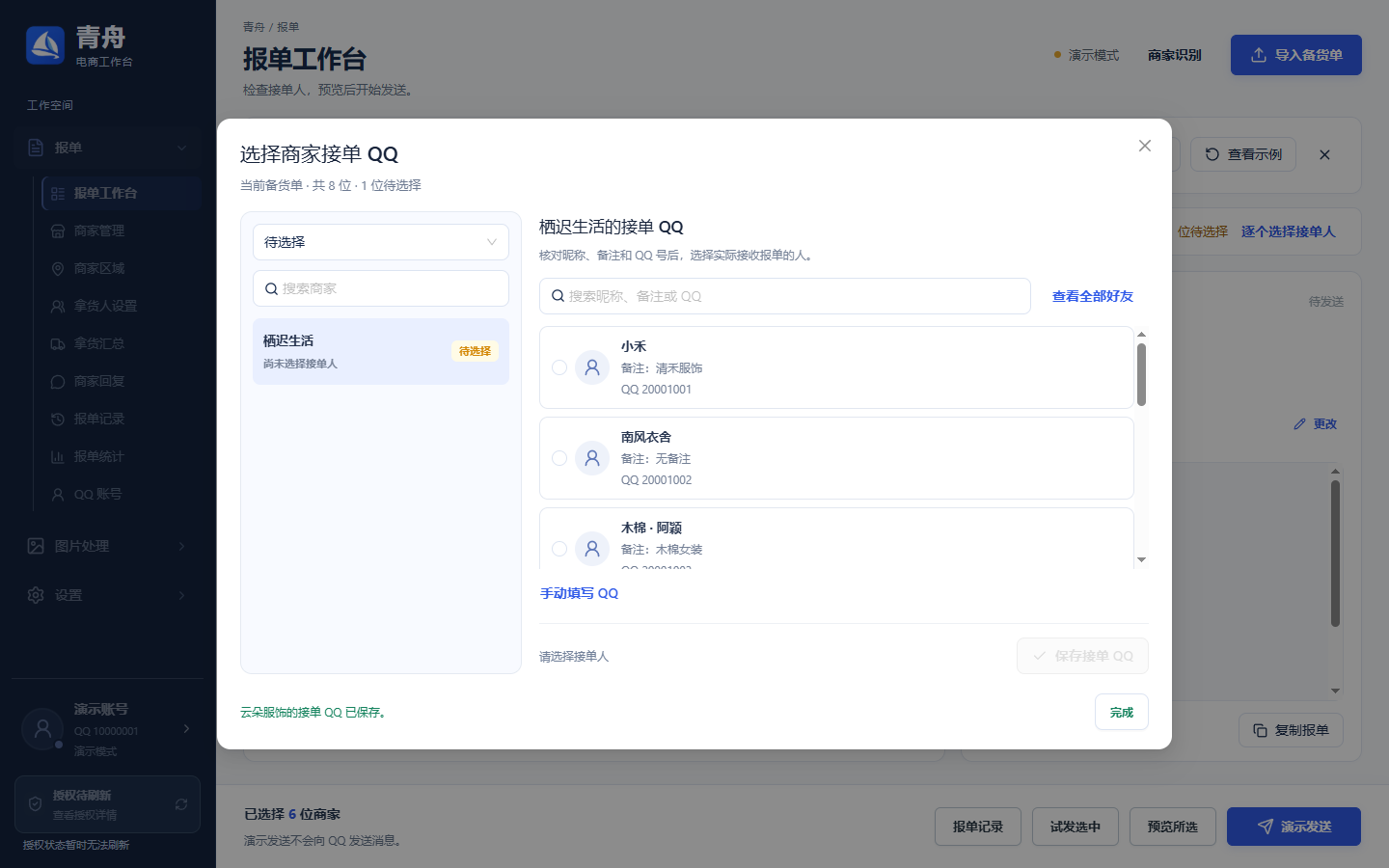The width and height of the screenshot is (1389, 868).
Task: Select the 南风衣舍 radio button
Action: pyautogui.click(x=559, y=458)
